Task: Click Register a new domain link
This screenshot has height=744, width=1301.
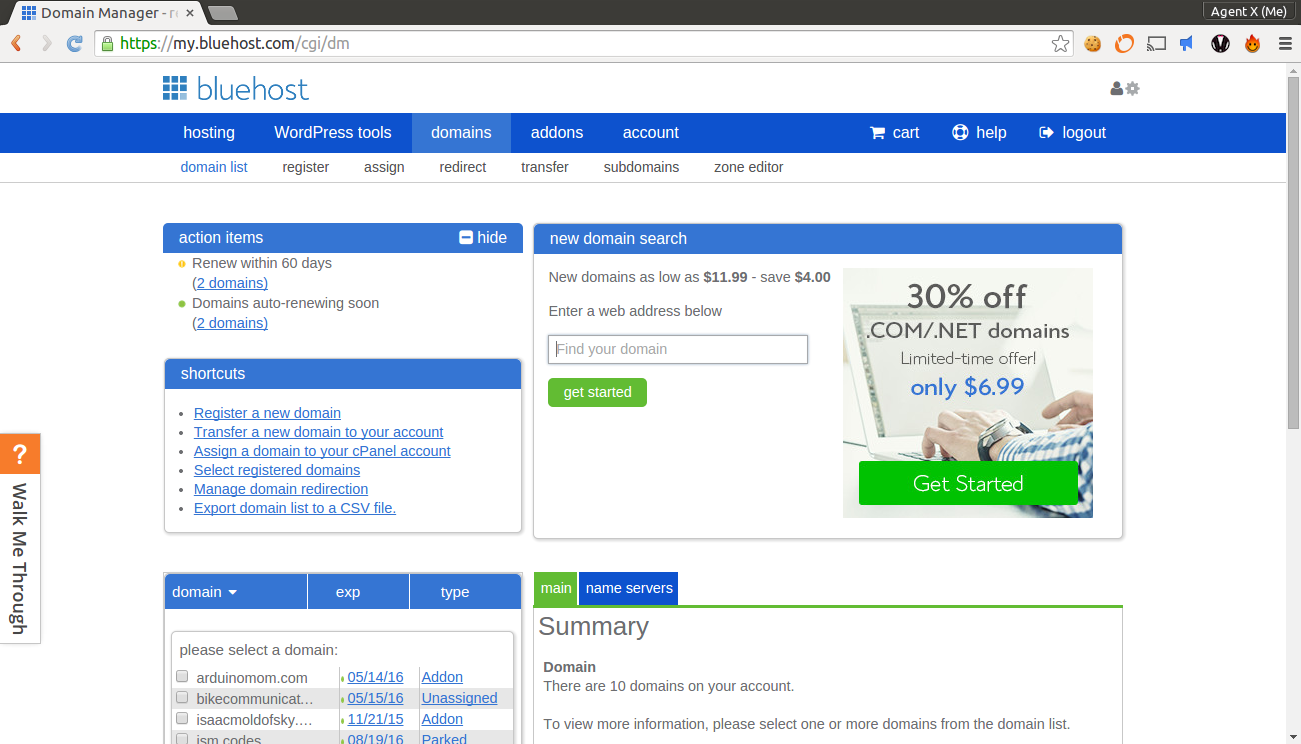Action: click(267, 413)
